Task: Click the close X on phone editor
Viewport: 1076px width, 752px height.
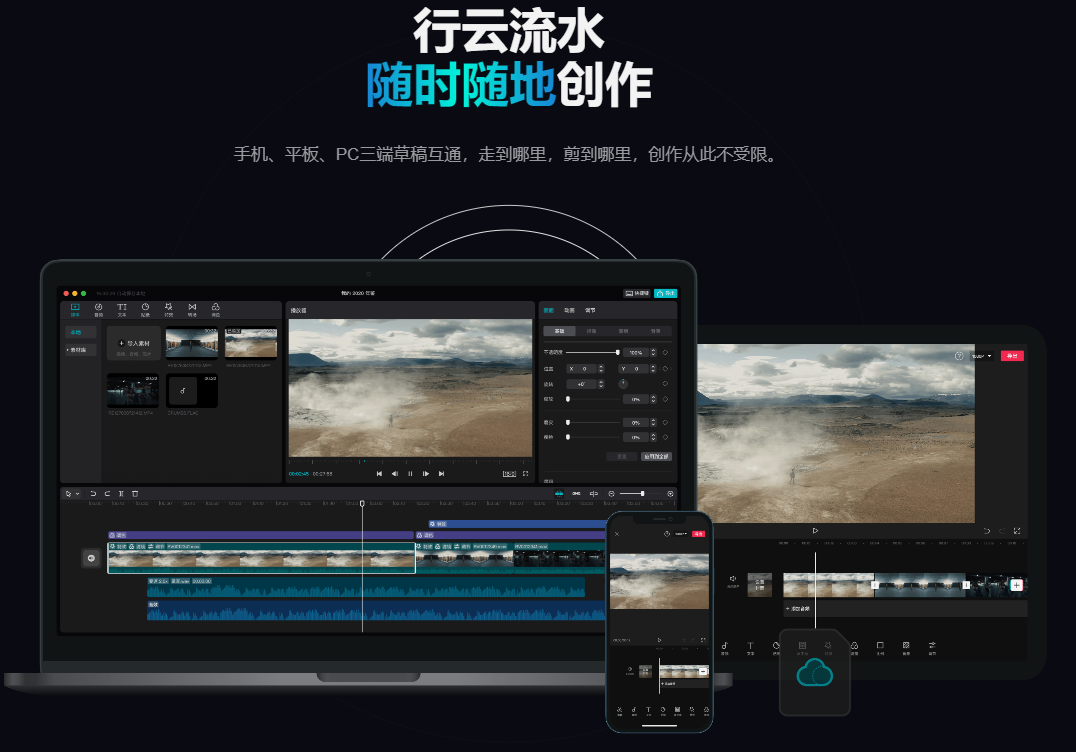Action: (x=617, y=534)
